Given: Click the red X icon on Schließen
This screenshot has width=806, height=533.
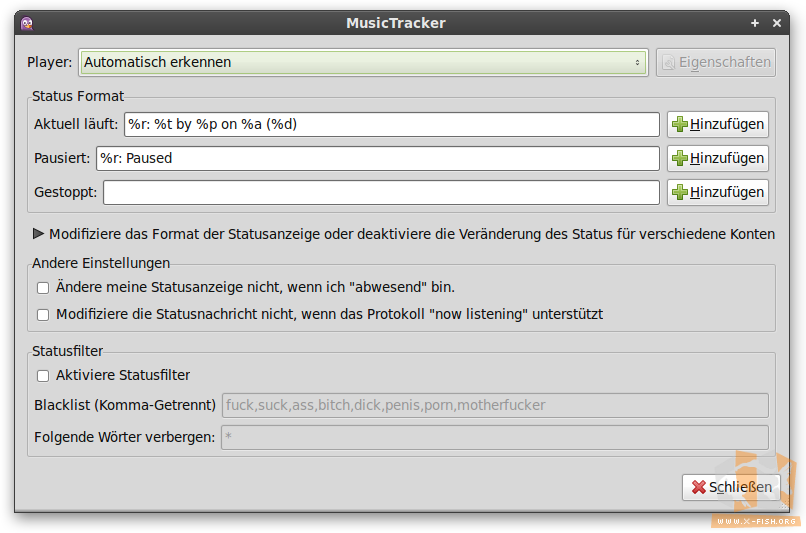Looking at the screenshot, I should click(x=698, y=487).
